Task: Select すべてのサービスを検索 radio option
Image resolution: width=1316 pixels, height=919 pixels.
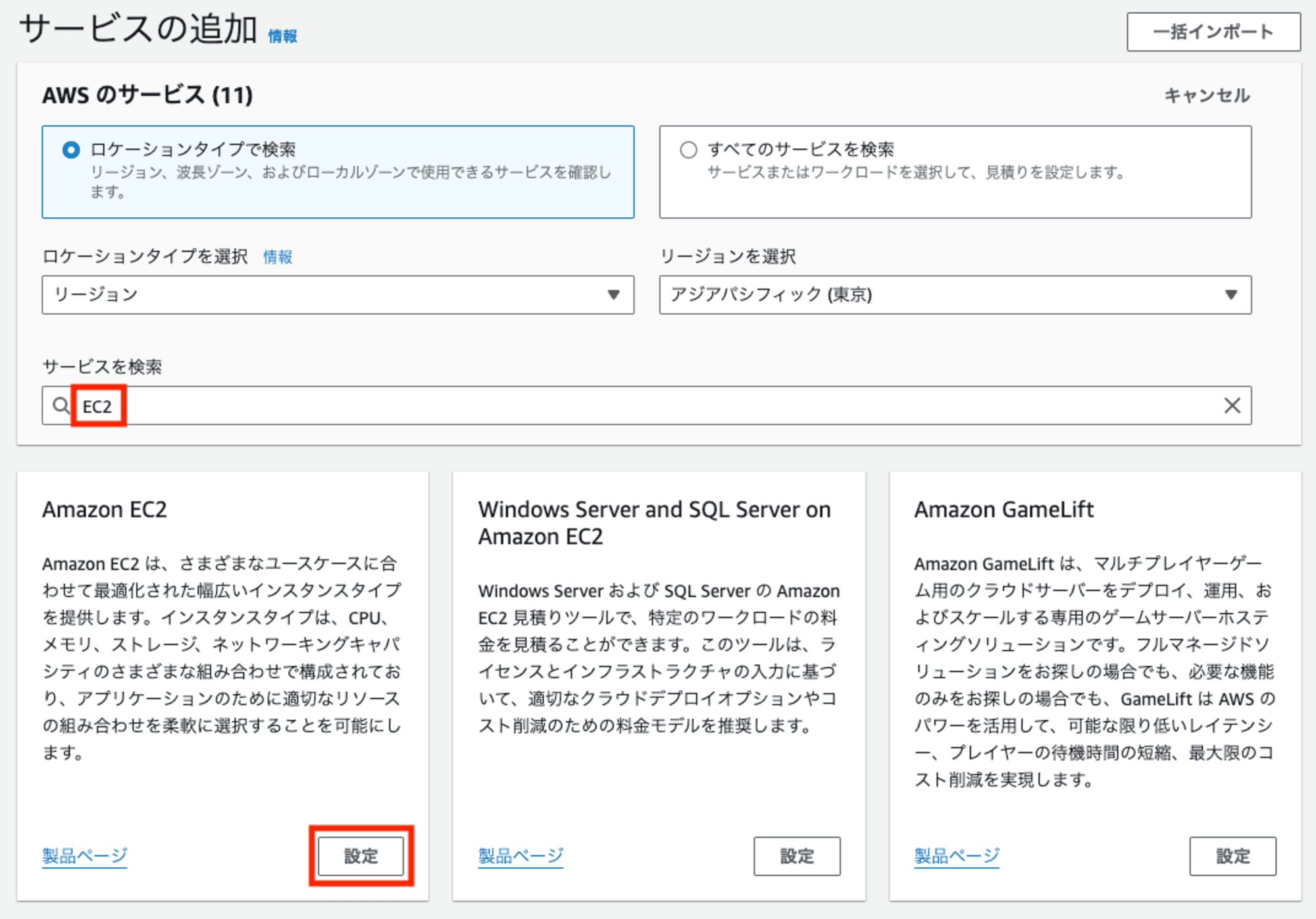Action: pyautogui.click(x=688, y=150)
